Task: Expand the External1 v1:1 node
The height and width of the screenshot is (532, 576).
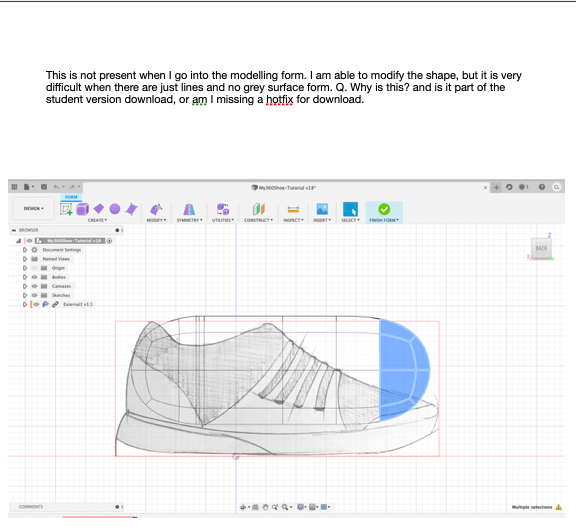Action: [x=25, y=304]
